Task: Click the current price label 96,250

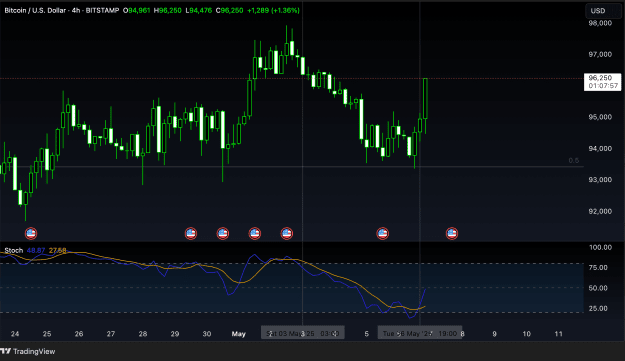Action: (603, 82)
